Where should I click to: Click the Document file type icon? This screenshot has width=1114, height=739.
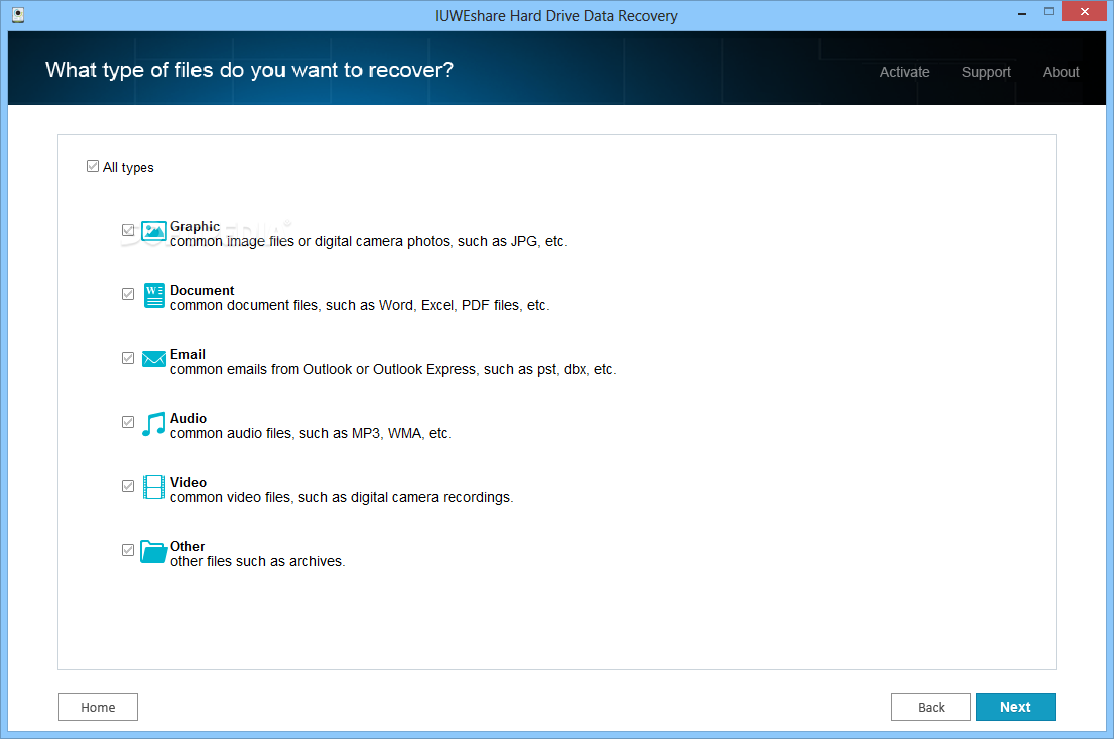(154, 295)
